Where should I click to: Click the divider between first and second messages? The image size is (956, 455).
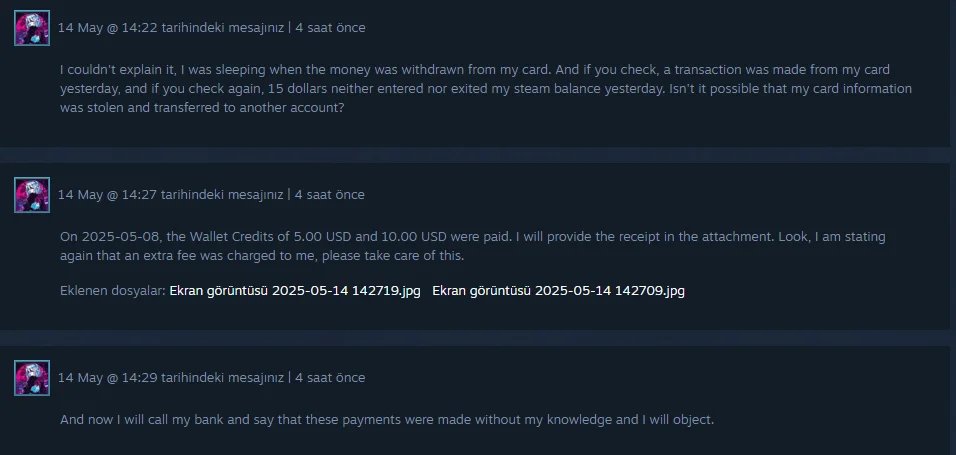(x=475, y=155)
